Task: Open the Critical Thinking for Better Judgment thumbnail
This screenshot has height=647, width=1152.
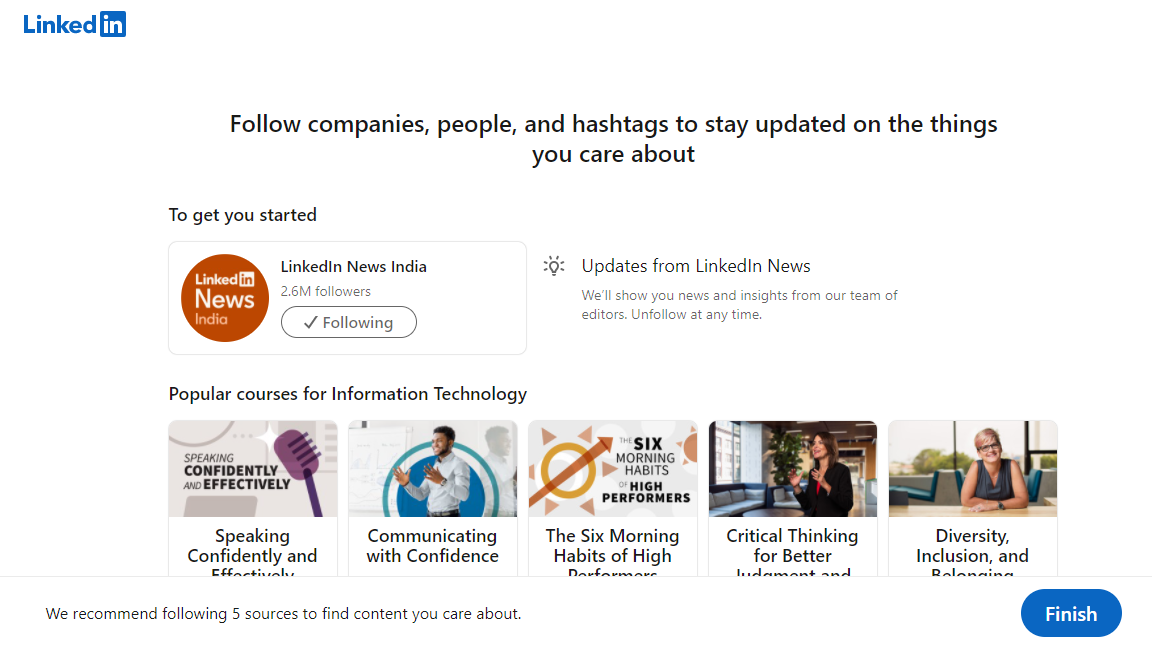Action: click(x=792, y=468)
